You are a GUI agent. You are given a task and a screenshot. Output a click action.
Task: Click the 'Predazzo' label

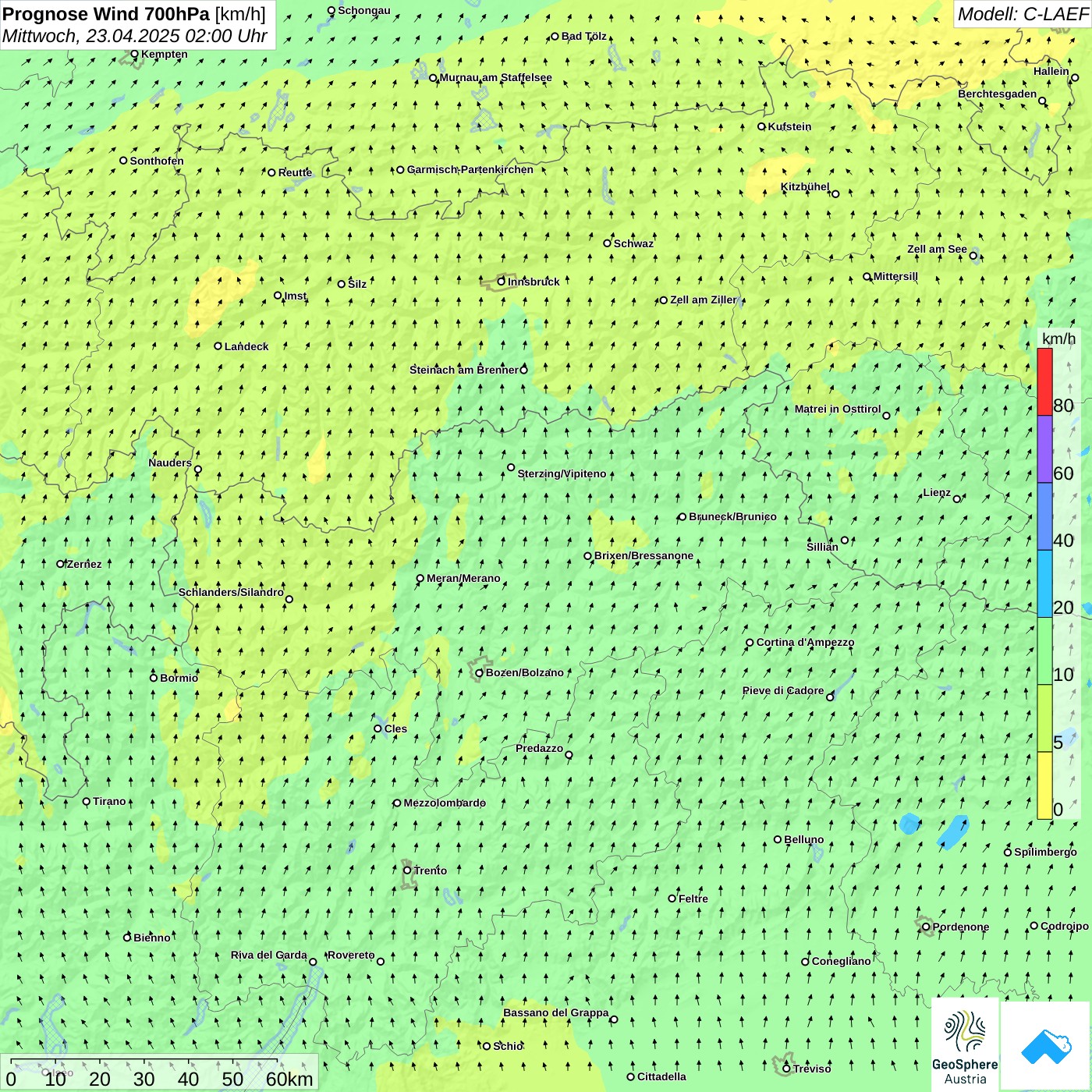pos(539,748)
